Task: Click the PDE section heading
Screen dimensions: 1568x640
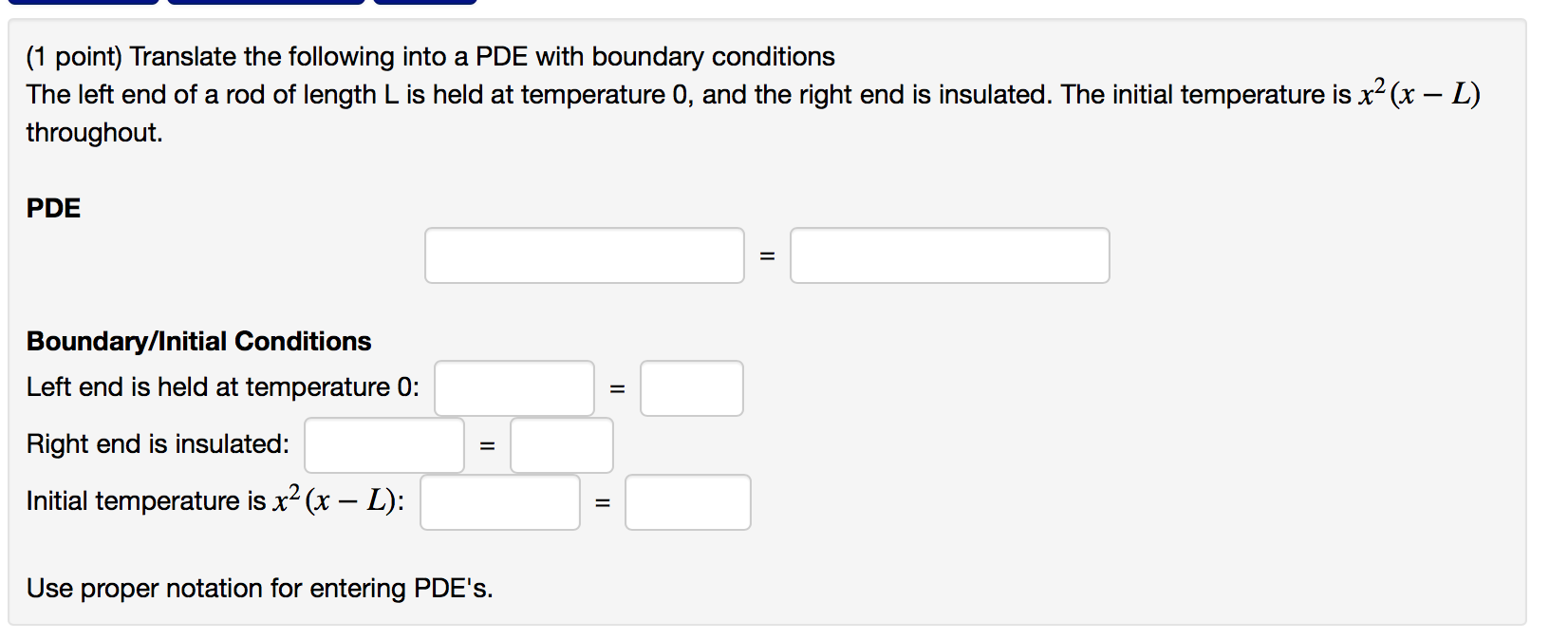Action: (x=52, y=208)
